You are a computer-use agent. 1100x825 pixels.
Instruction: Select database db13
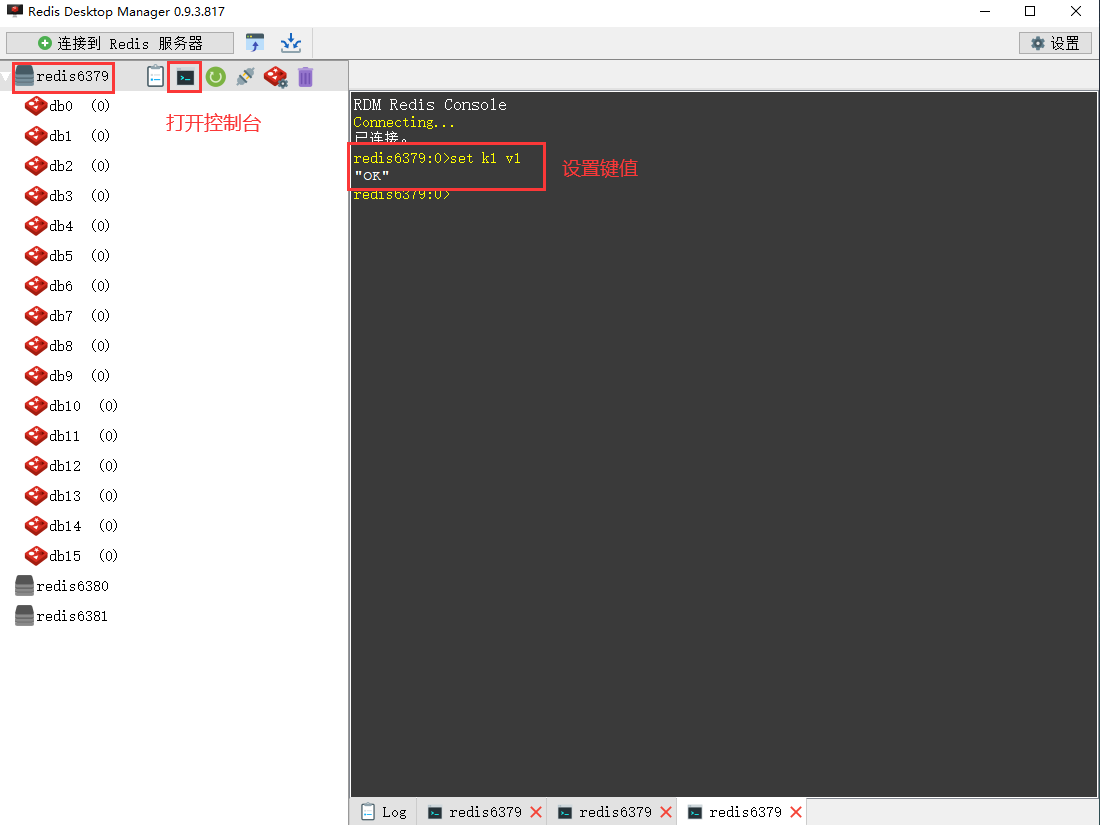(65, 496)
